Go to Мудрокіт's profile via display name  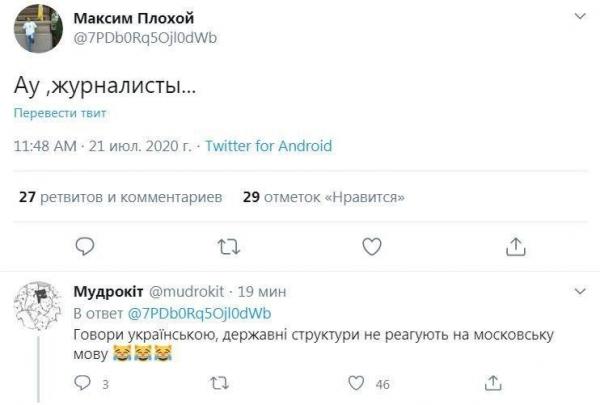(108, 292)
